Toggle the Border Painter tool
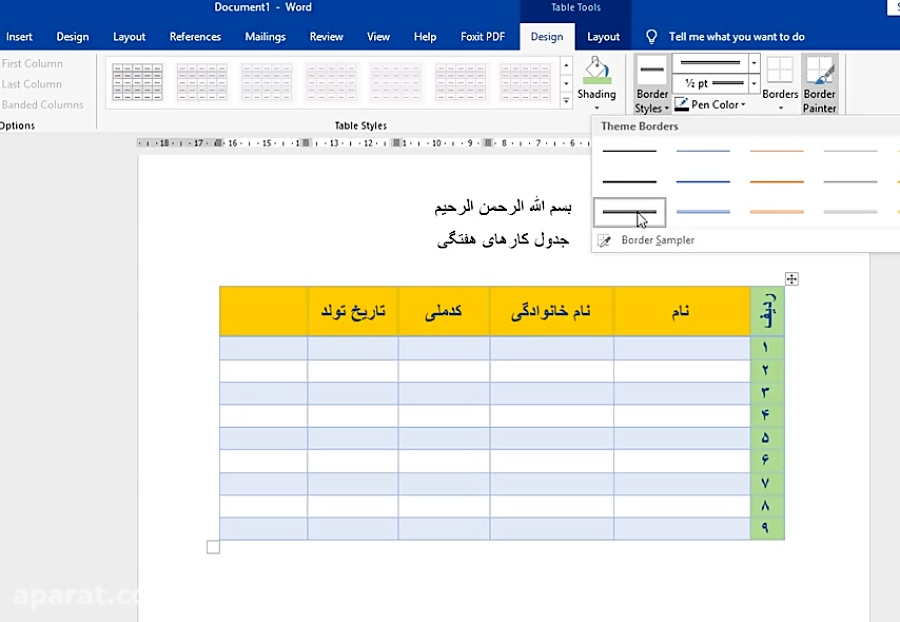The height and width of the screenshot is (622, 900). (820, 84)
